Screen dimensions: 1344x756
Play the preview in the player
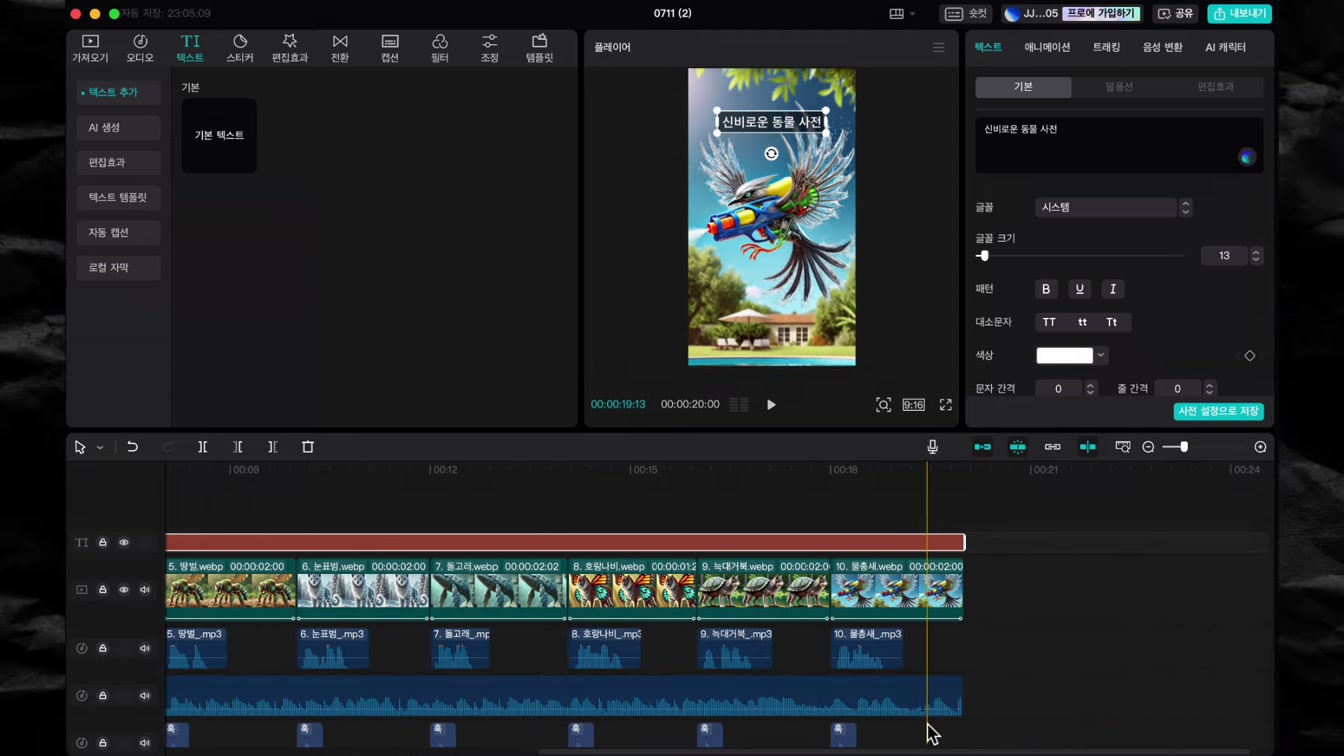point(771,405)
